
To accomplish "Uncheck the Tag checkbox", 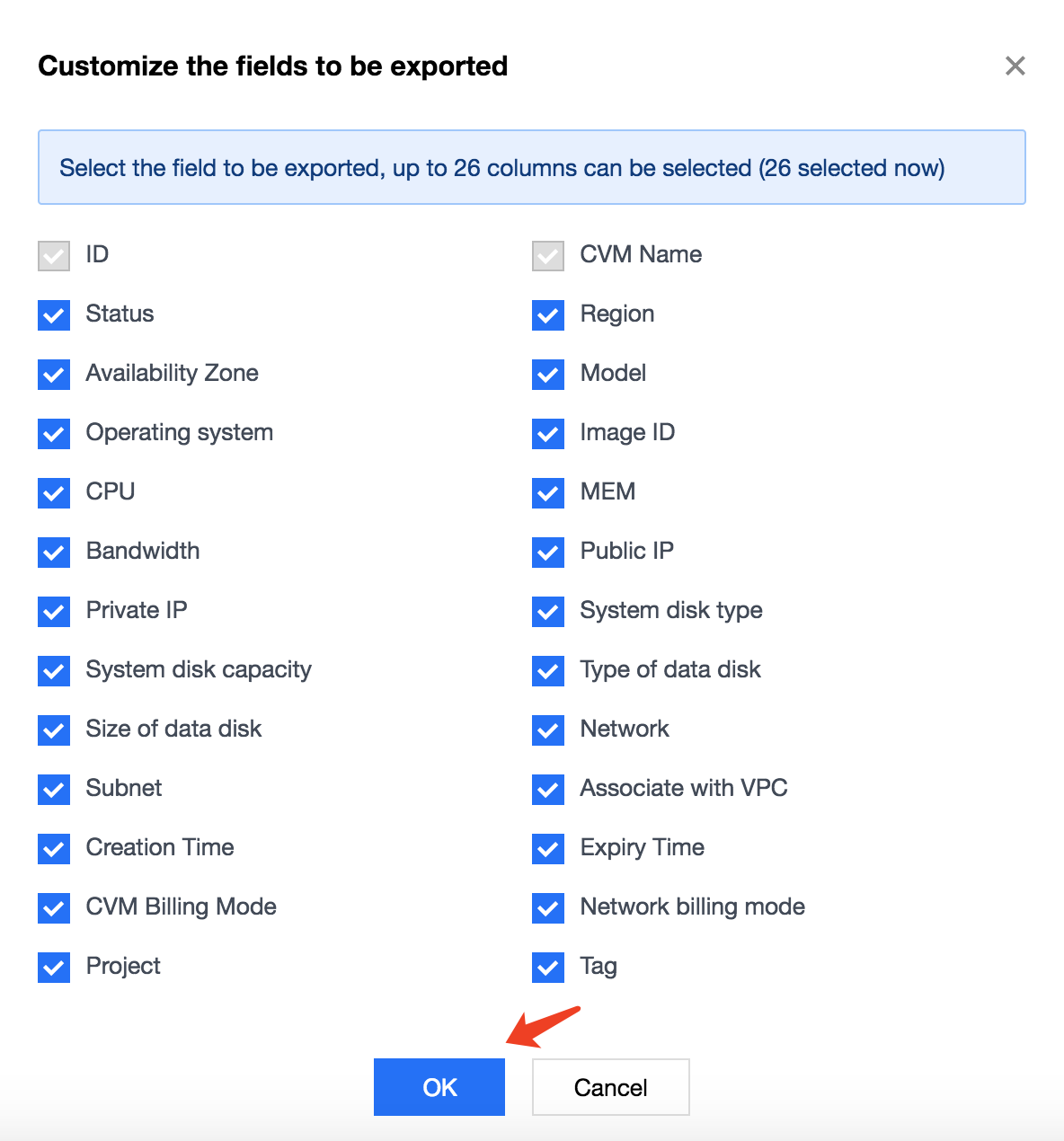I will 548,967.
